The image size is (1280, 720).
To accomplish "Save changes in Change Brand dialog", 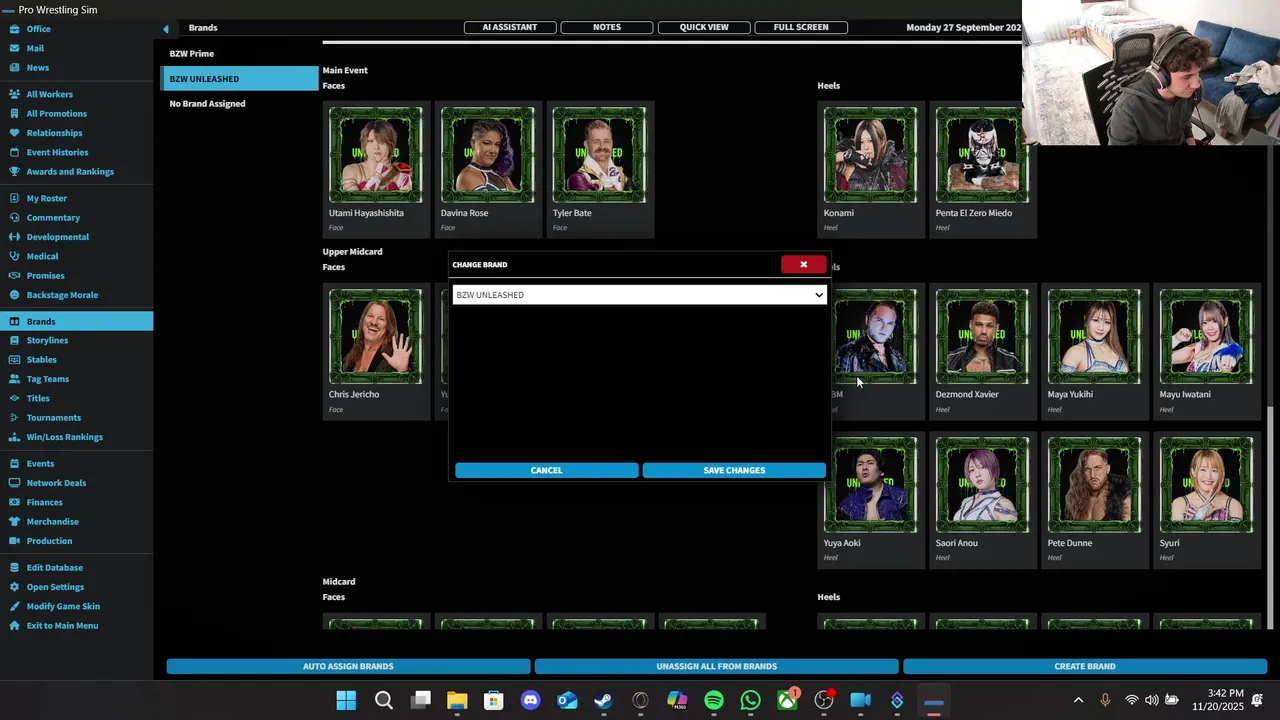I will [x=734, y=470].
